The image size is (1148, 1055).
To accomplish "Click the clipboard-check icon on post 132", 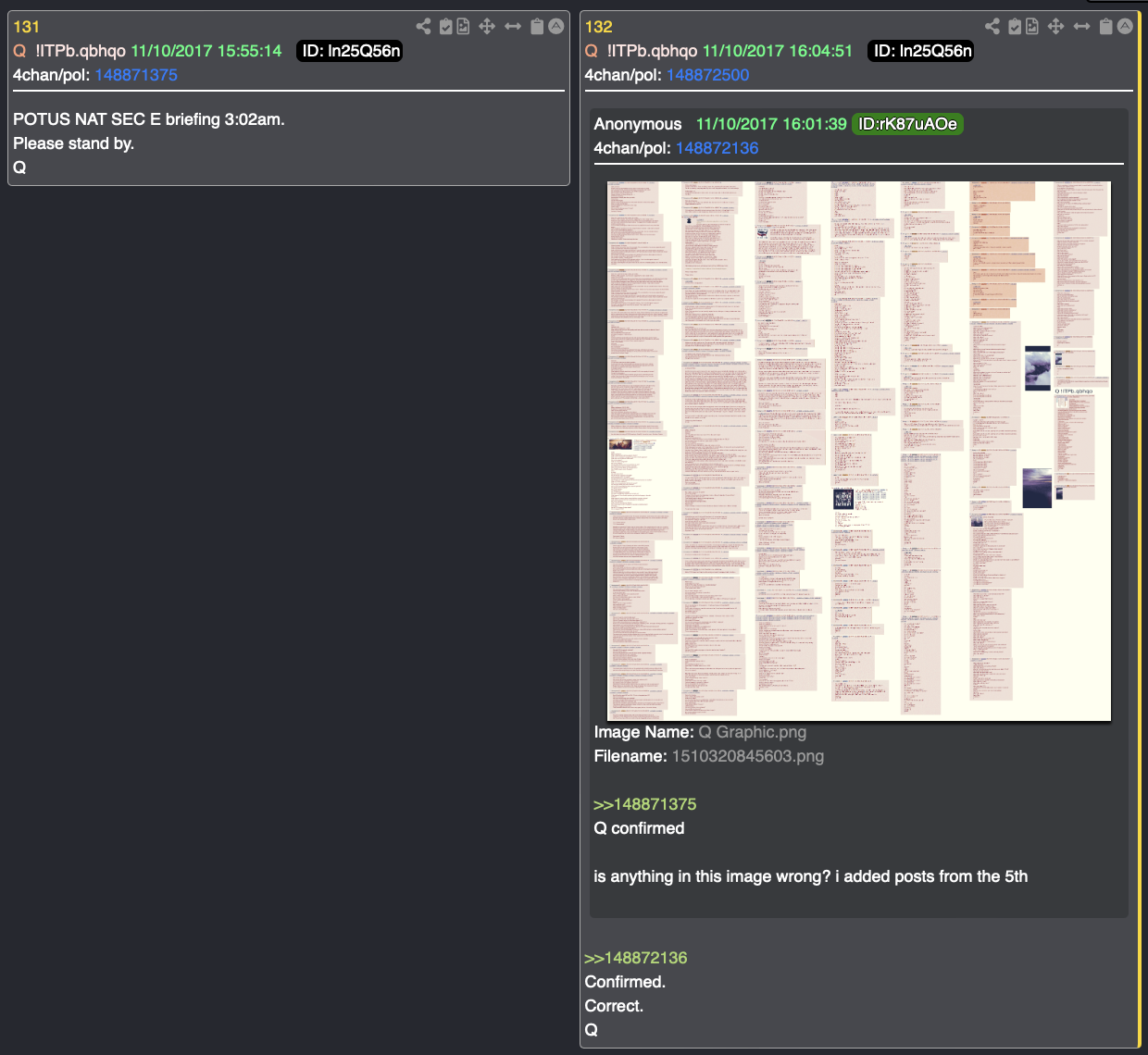I will click(1015, 26).
